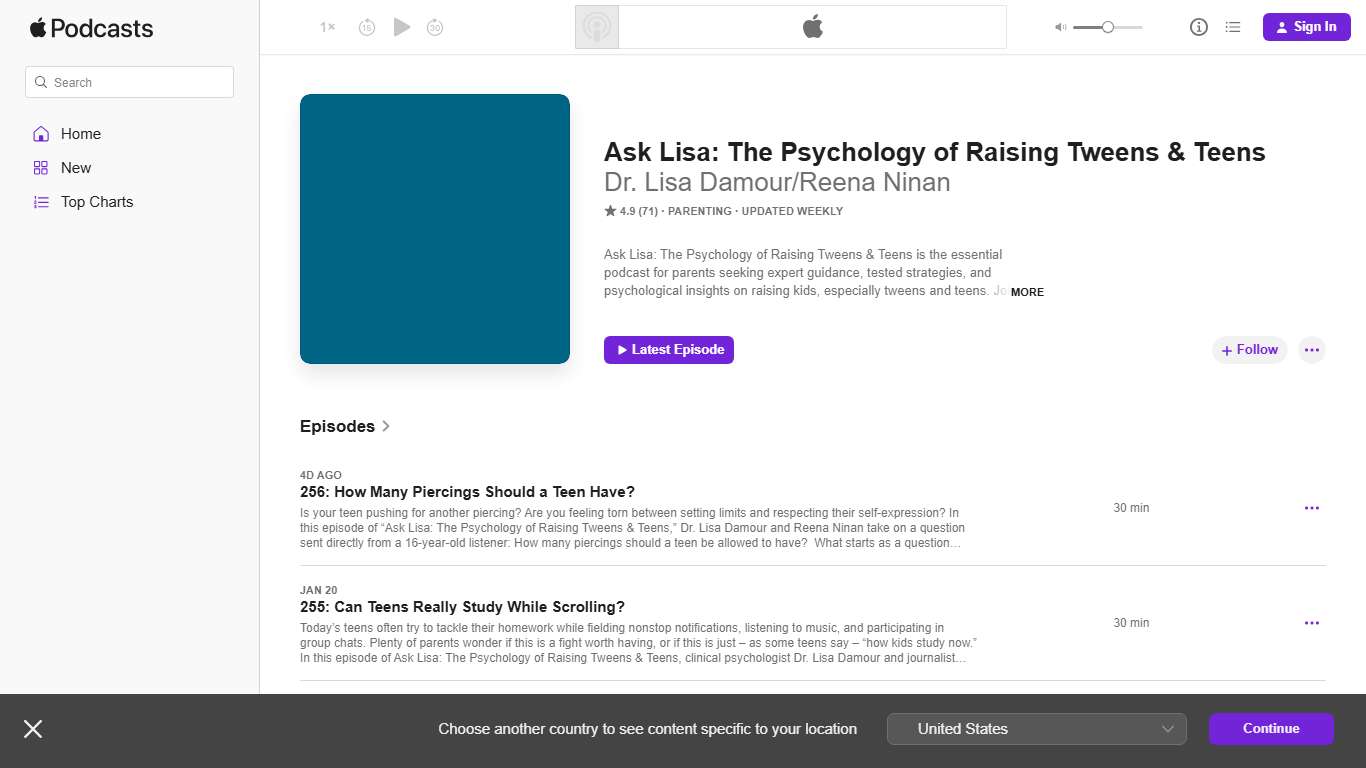Open the More options menu for the show
Screen dimensions: 1366x768
point(1311,349)
